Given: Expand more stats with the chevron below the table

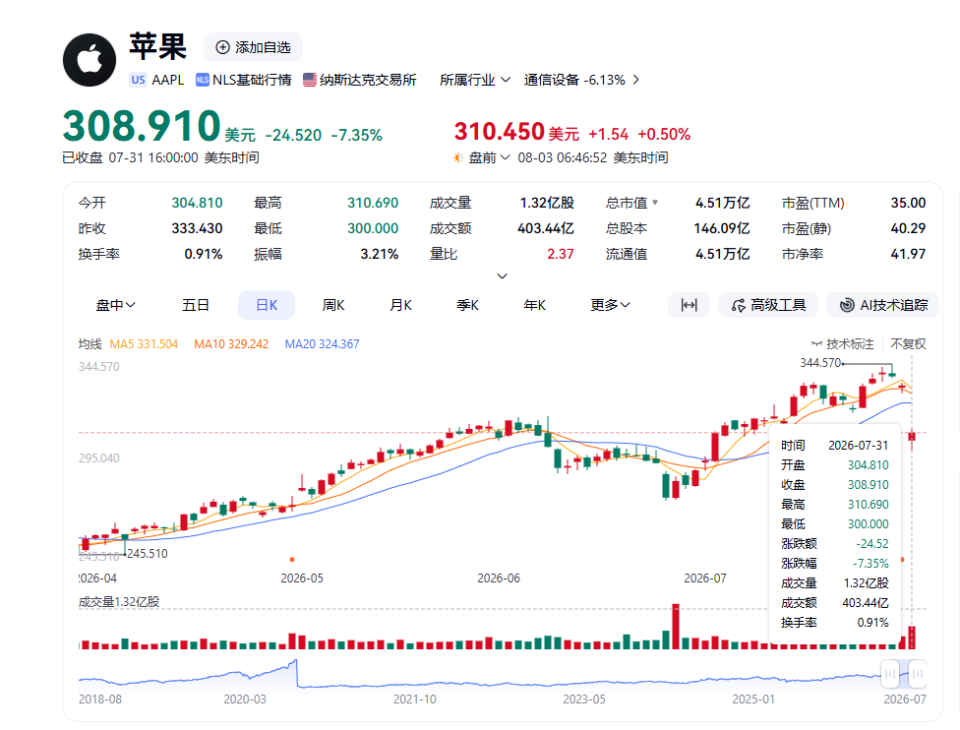Looking at the screenshot, I should [x=502, y=276].
